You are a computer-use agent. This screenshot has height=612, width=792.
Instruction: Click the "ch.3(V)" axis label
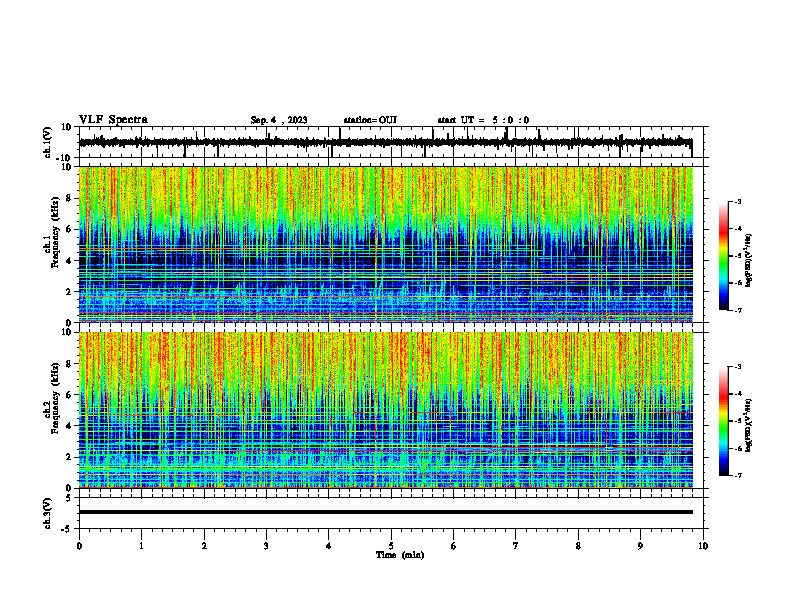tap(48, 514)
